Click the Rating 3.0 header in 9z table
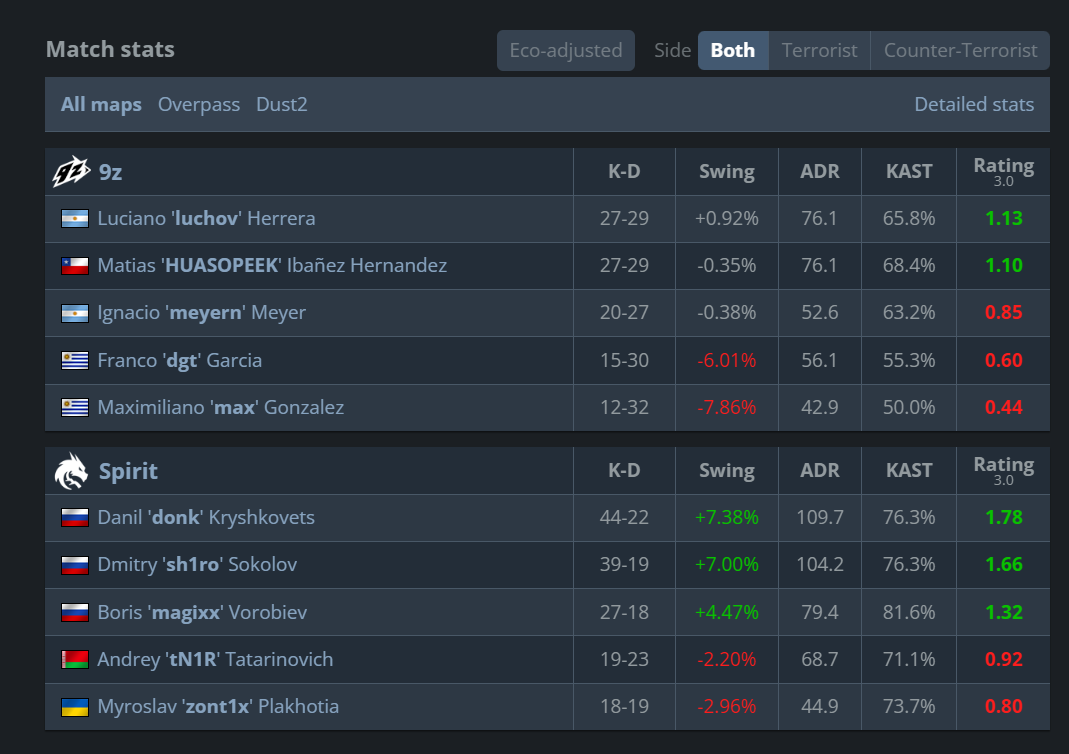The width and height of the screenshot is (1069, 754). 1004,171
